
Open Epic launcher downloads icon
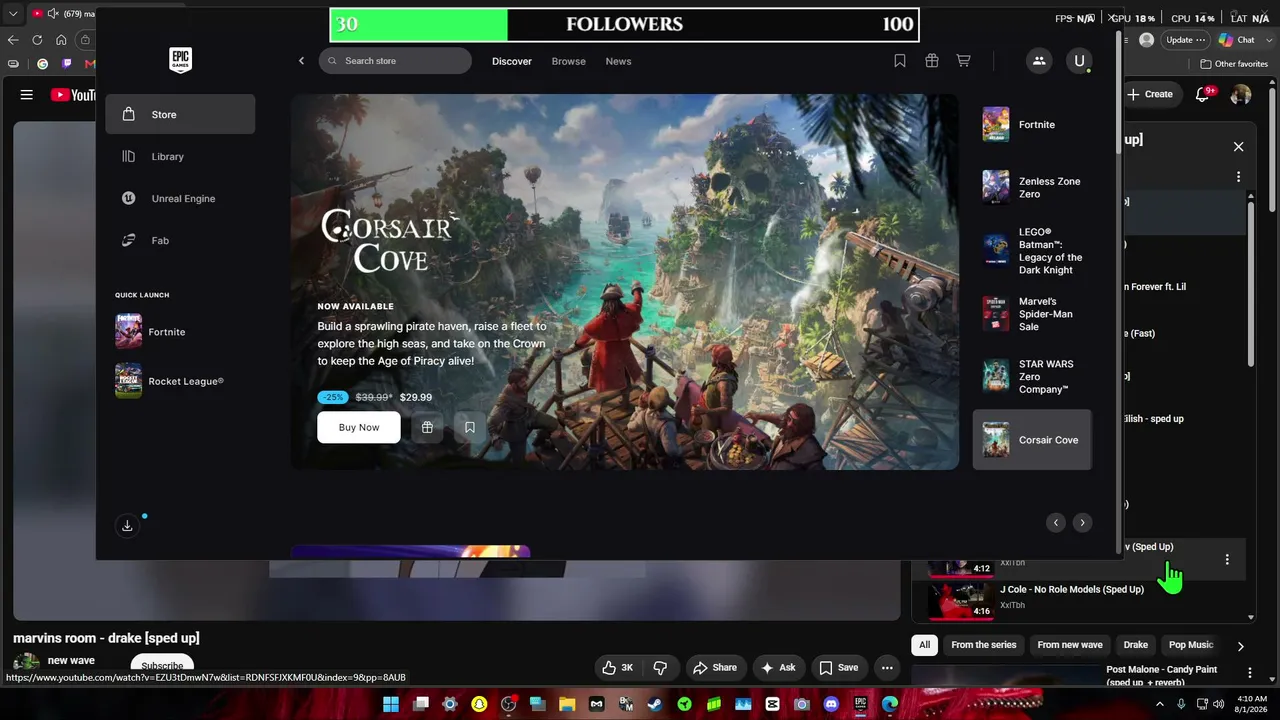click(127, 526)
